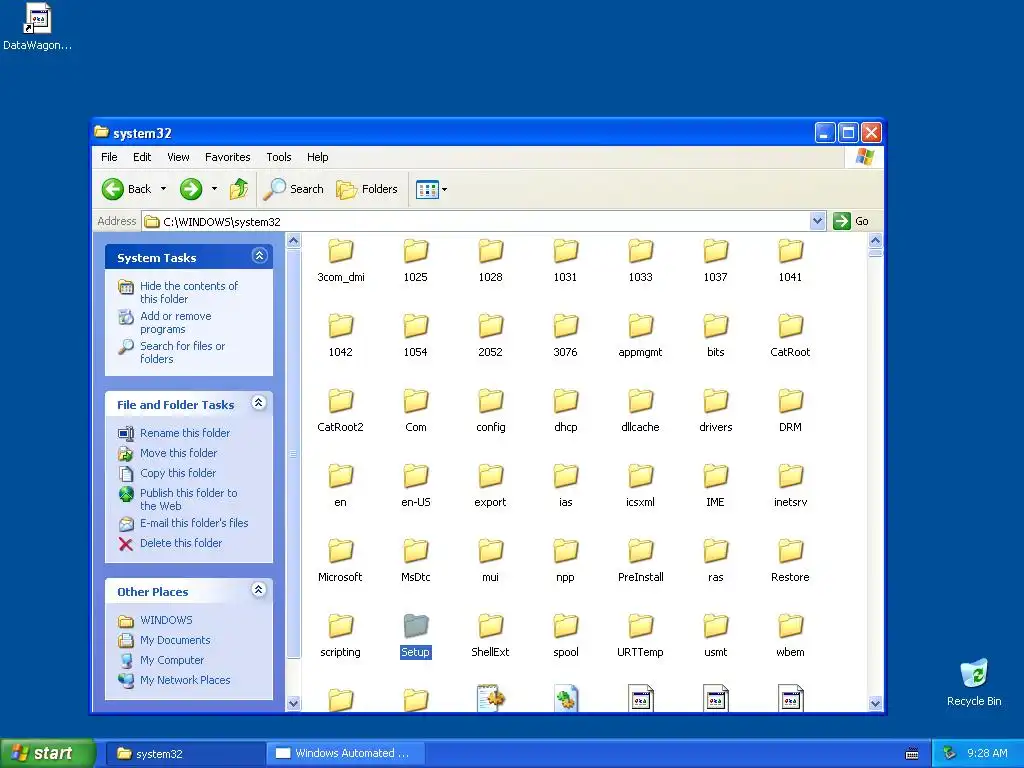Open the View menu
This screenshot has height=768, width=1024.
(x=178, y=157)
